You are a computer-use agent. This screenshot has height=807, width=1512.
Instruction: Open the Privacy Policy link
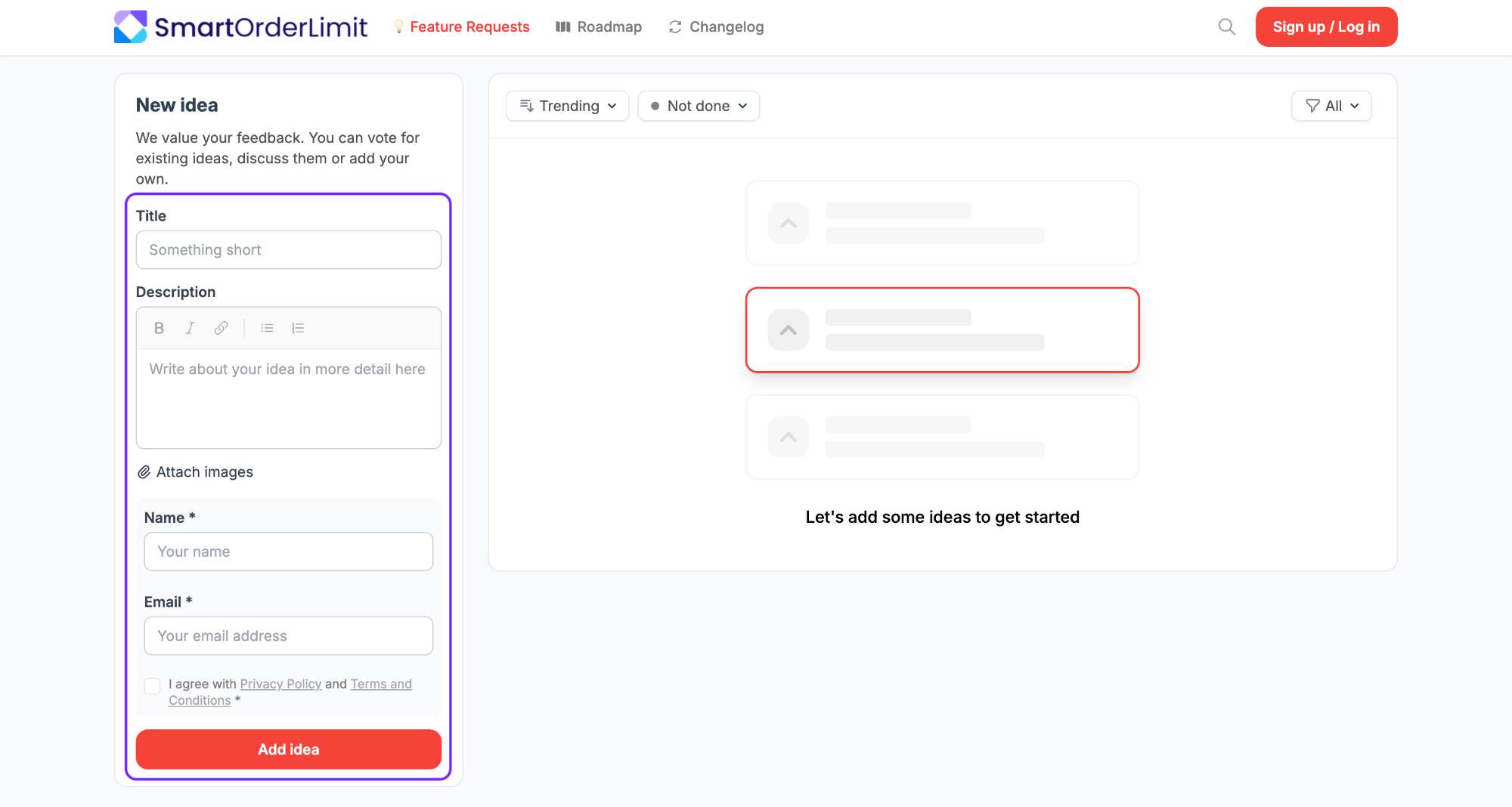(x=280, y=684)
